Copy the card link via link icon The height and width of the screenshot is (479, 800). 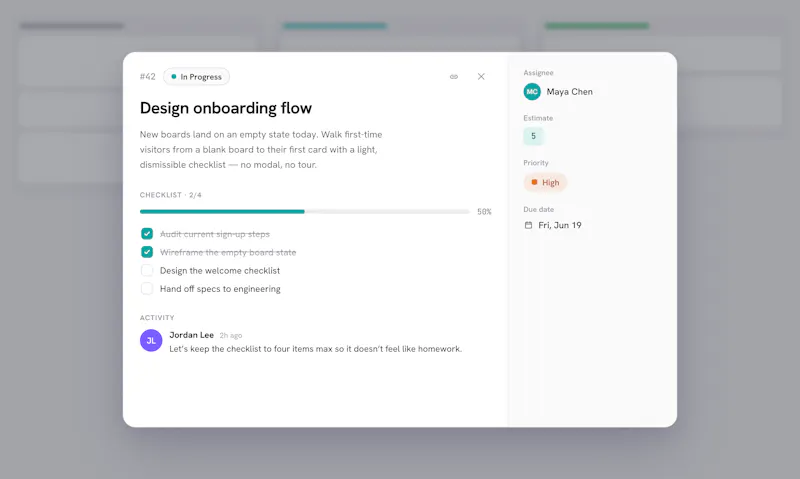pyautogui.click(x=454, y=77)
